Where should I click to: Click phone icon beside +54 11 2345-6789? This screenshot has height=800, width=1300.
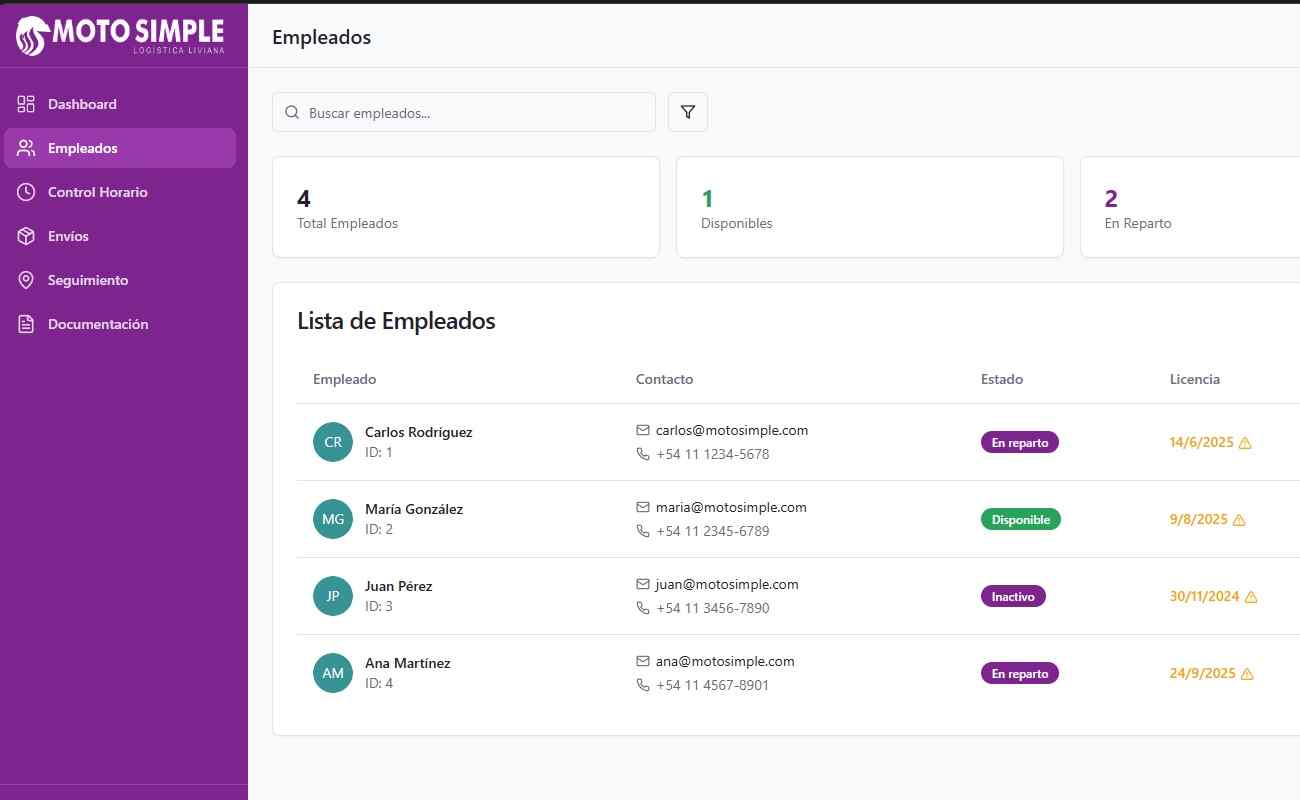coord(643,531)
